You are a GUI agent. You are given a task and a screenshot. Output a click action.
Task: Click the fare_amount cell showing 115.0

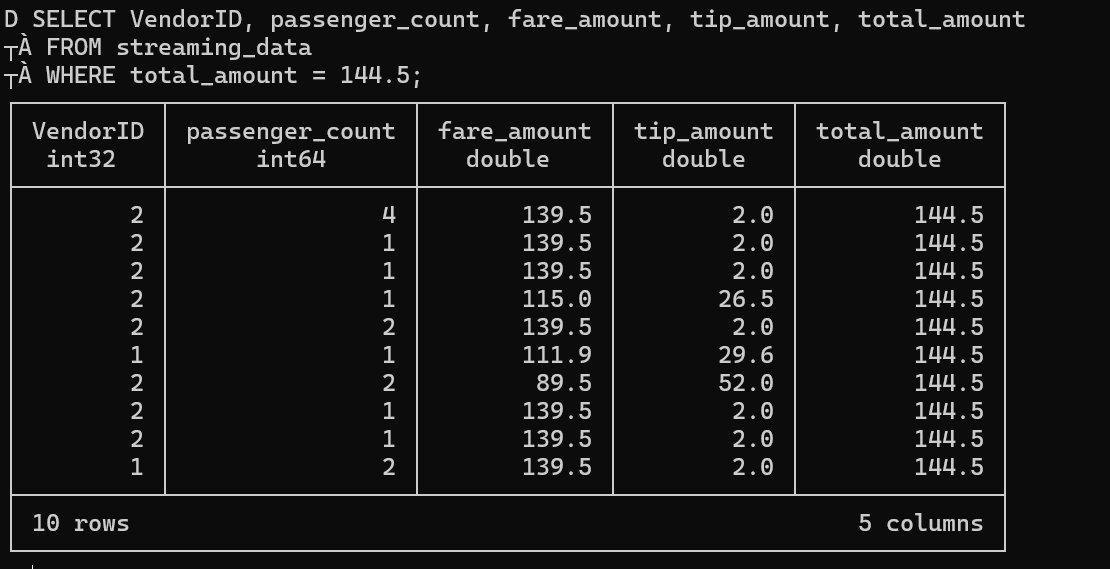tap(556, 299)
